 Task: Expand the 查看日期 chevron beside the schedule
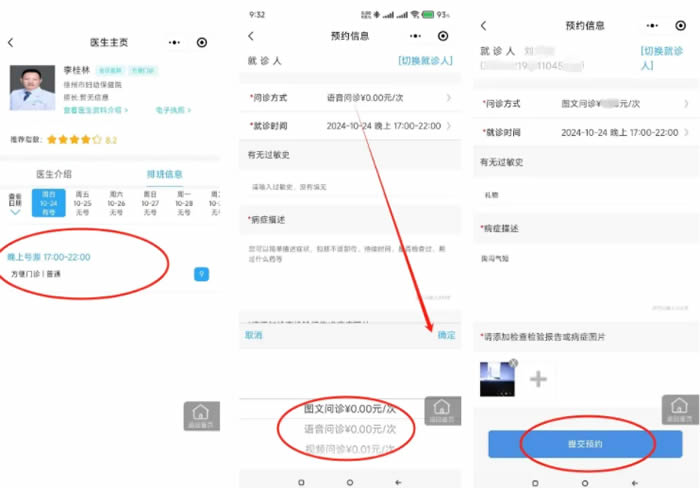[x=15, y=212]
